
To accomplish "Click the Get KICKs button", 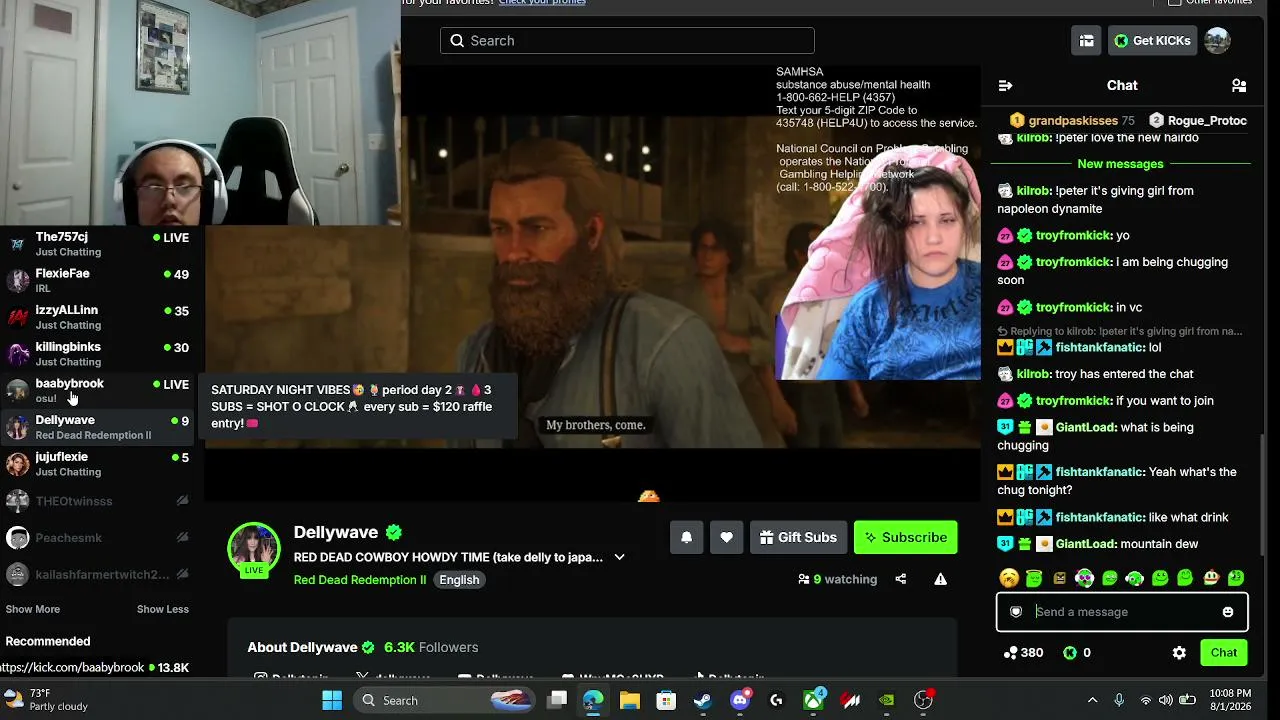I will (x=1153, y=41).
